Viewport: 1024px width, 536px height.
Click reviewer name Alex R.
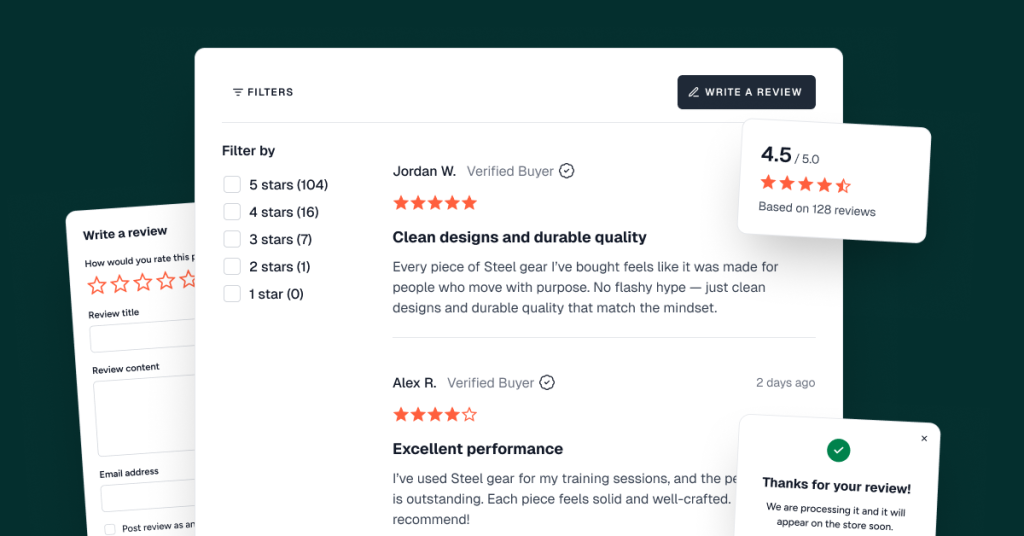coord(414,383)
